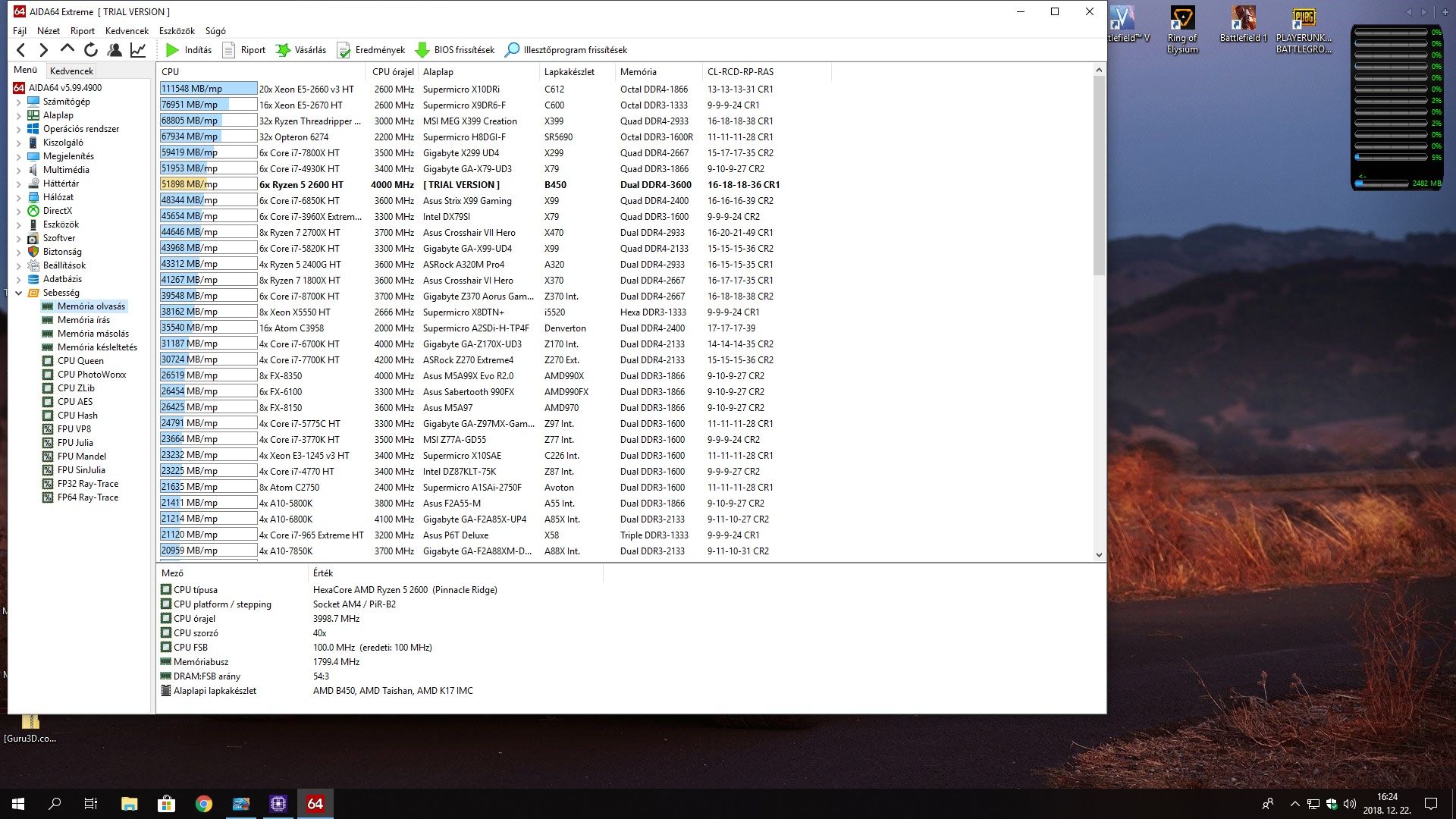Image resolution: width=1456 pixels, height=819 pixels.
Task: Select the DirectX Xbox icon item
Action: tap(33, 211)
